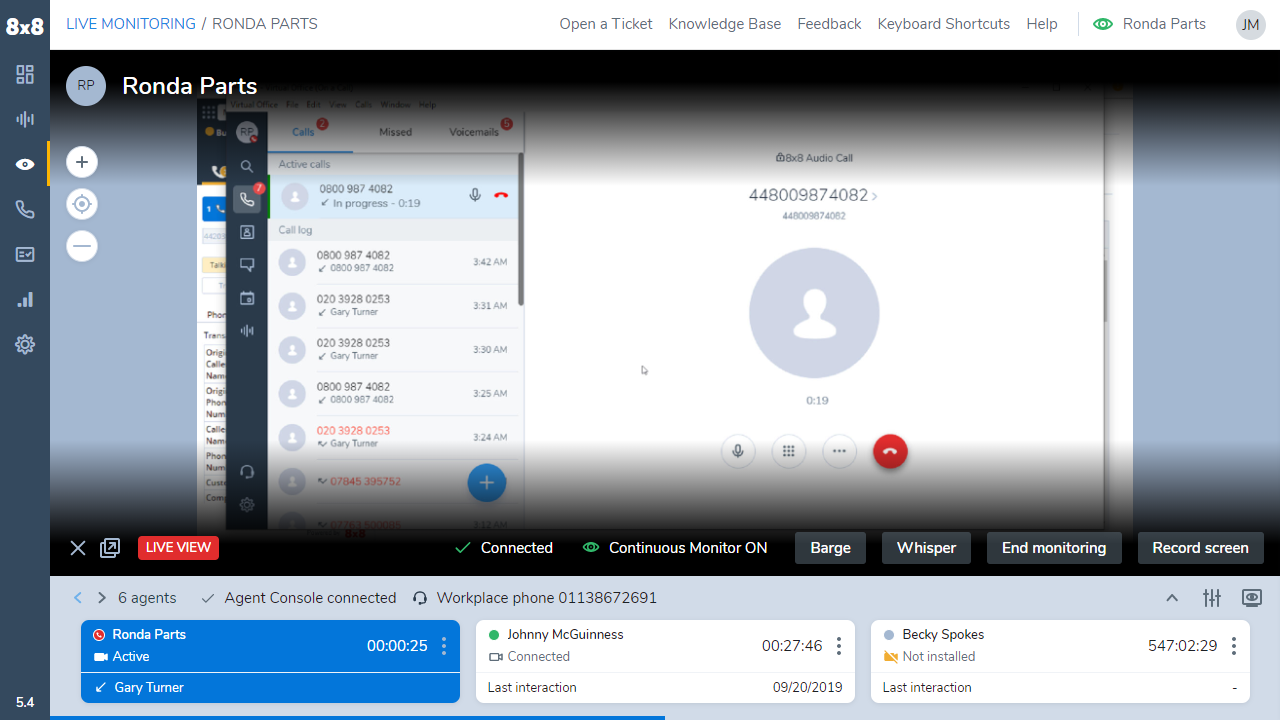Open the Knowledge Base link
Image resolution: width=1280 pixels, height=720 pixels.
725,24
